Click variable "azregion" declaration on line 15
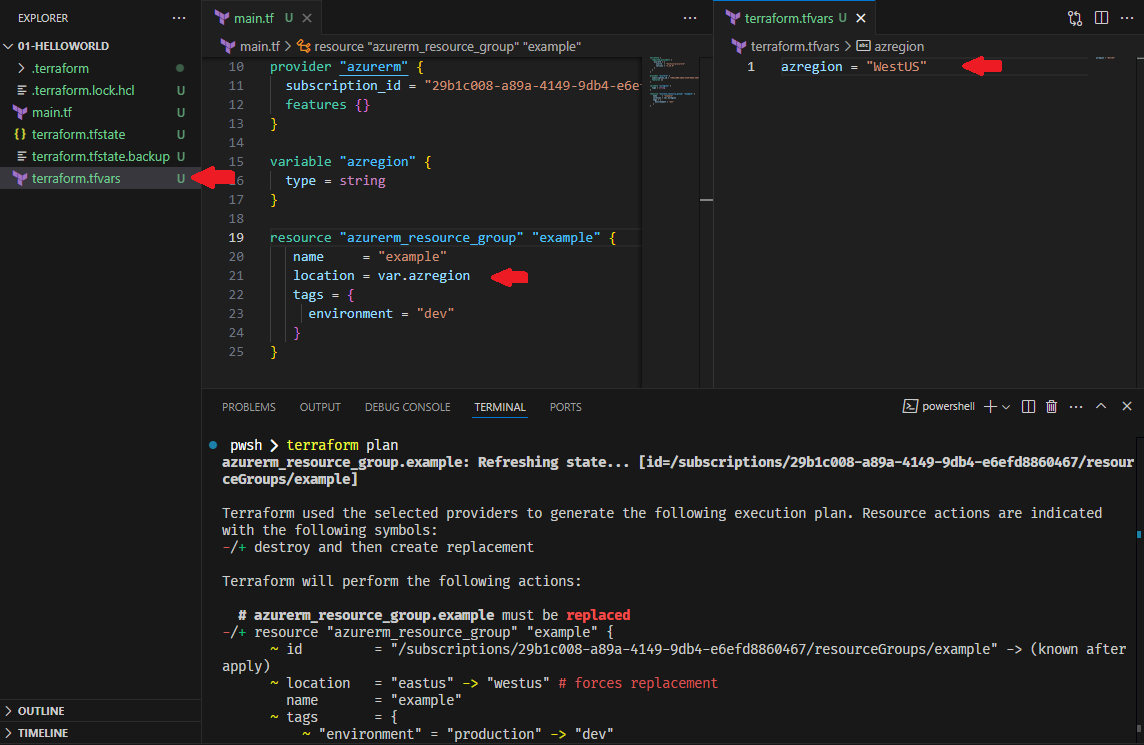 coord(350,161)
